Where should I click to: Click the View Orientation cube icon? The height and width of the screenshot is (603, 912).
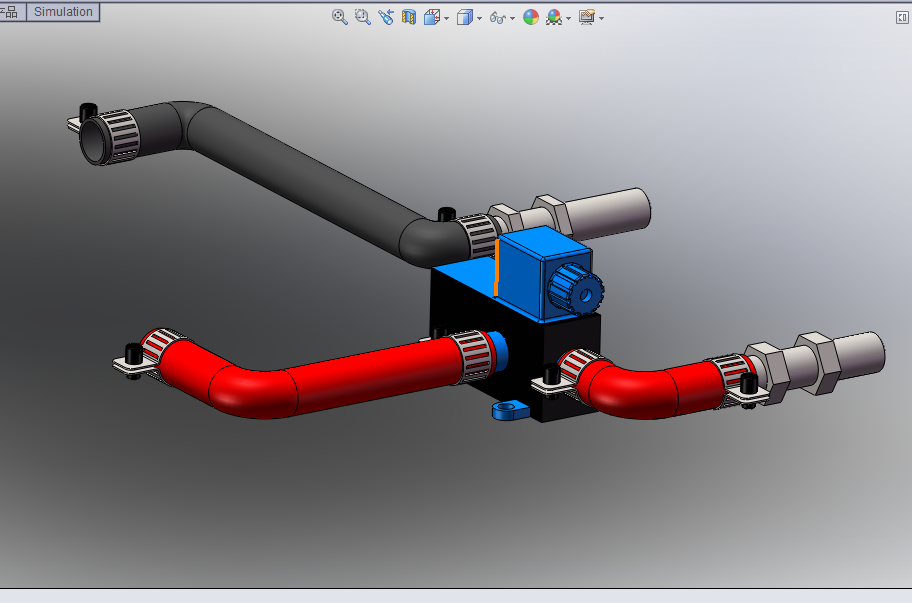[x=432, y=17]
